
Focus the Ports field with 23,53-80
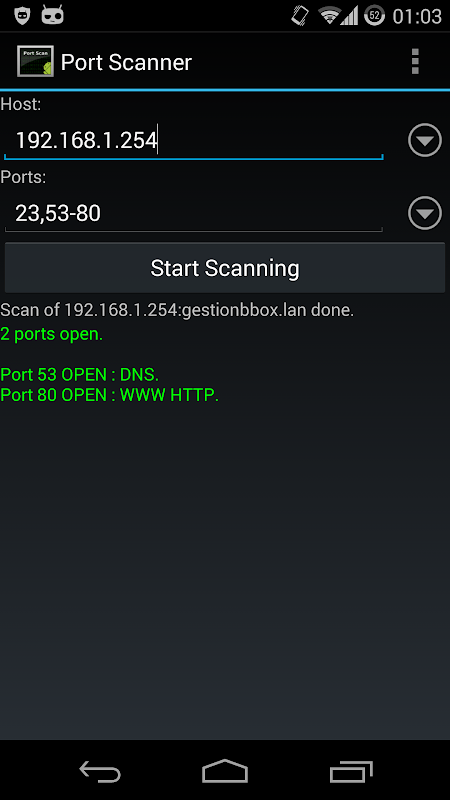click(194, 213)
